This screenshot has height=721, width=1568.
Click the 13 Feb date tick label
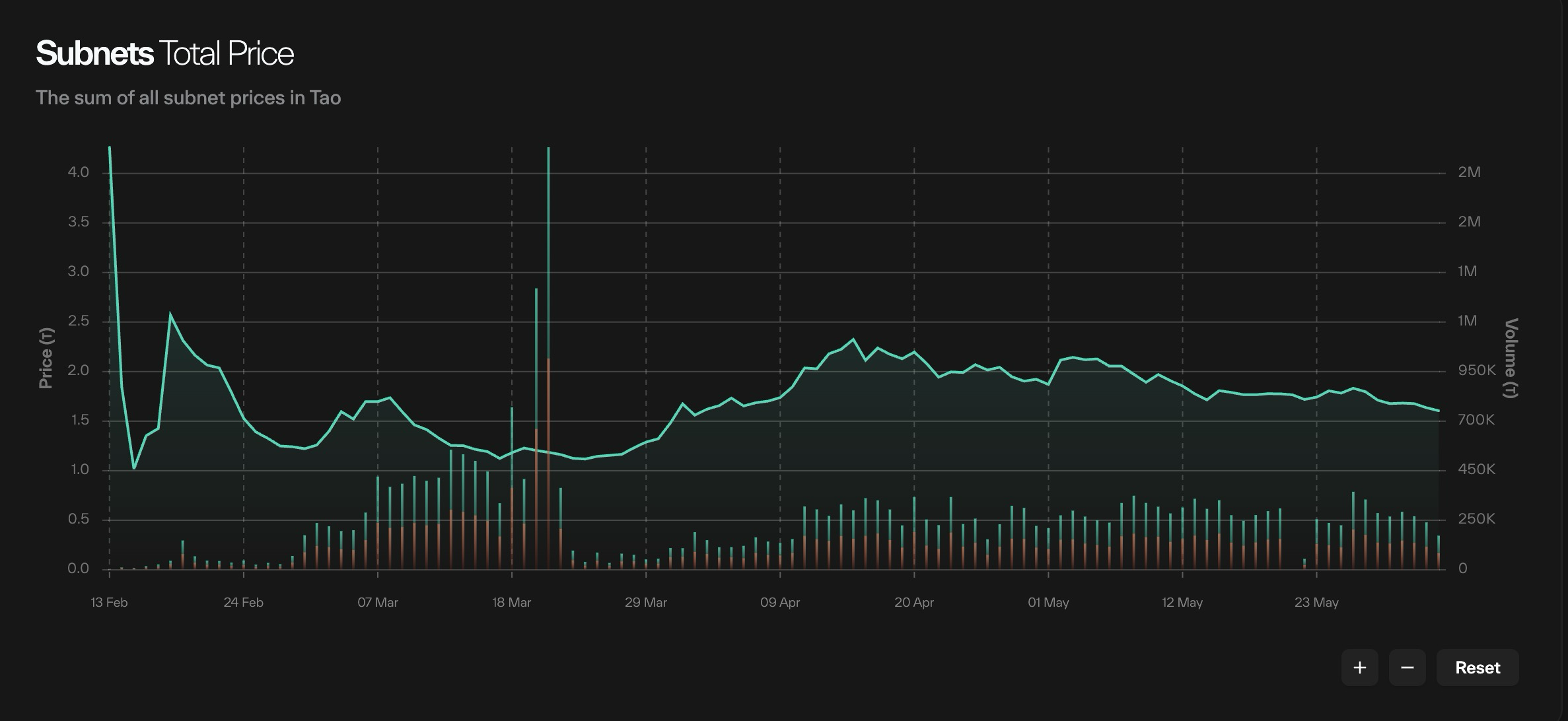click(x=109, y=602)
